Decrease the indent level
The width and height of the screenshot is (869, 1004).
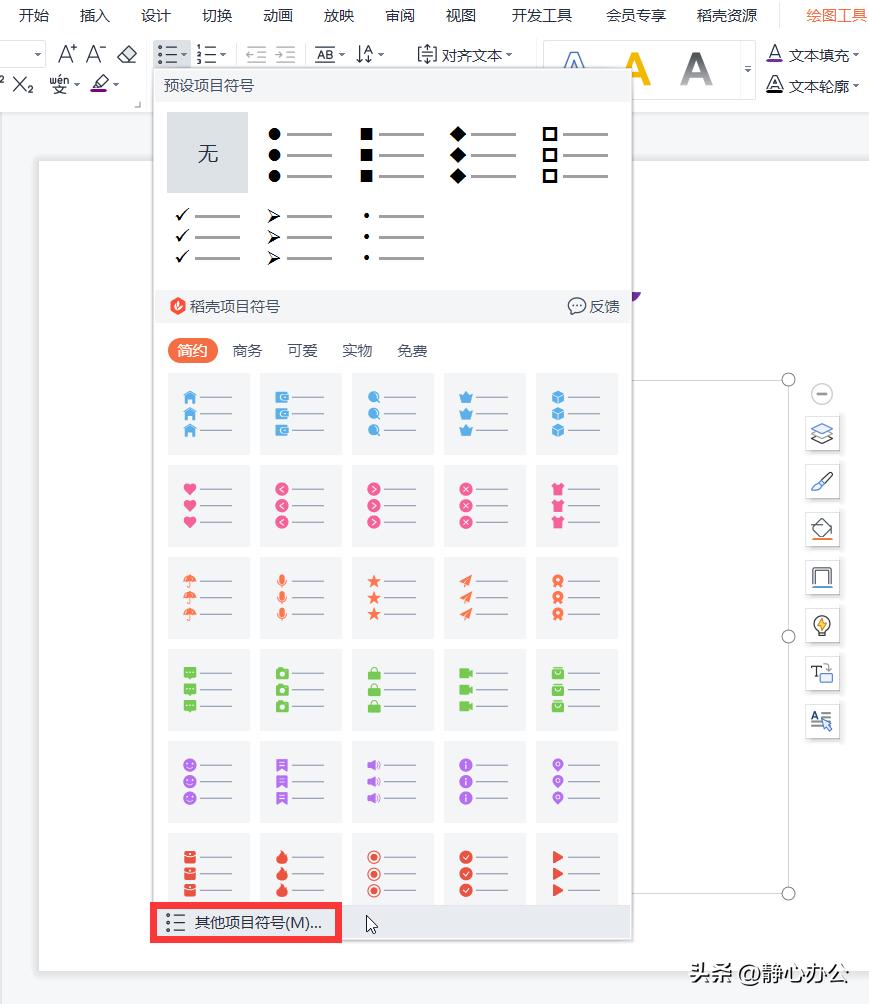(x=256, y=55)
